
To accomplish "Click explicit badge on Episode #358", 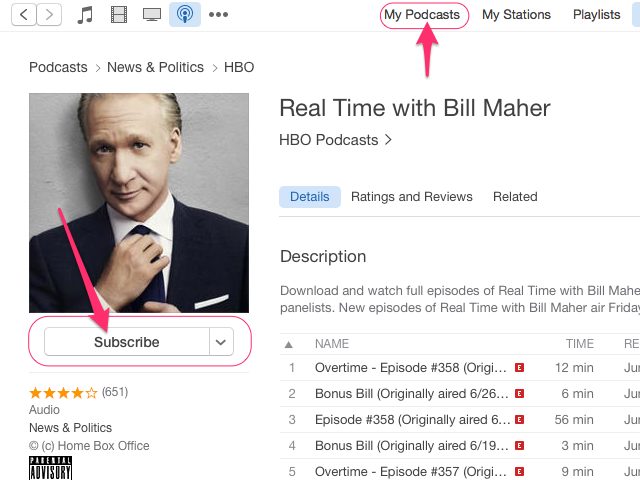I will pos(520,420).
